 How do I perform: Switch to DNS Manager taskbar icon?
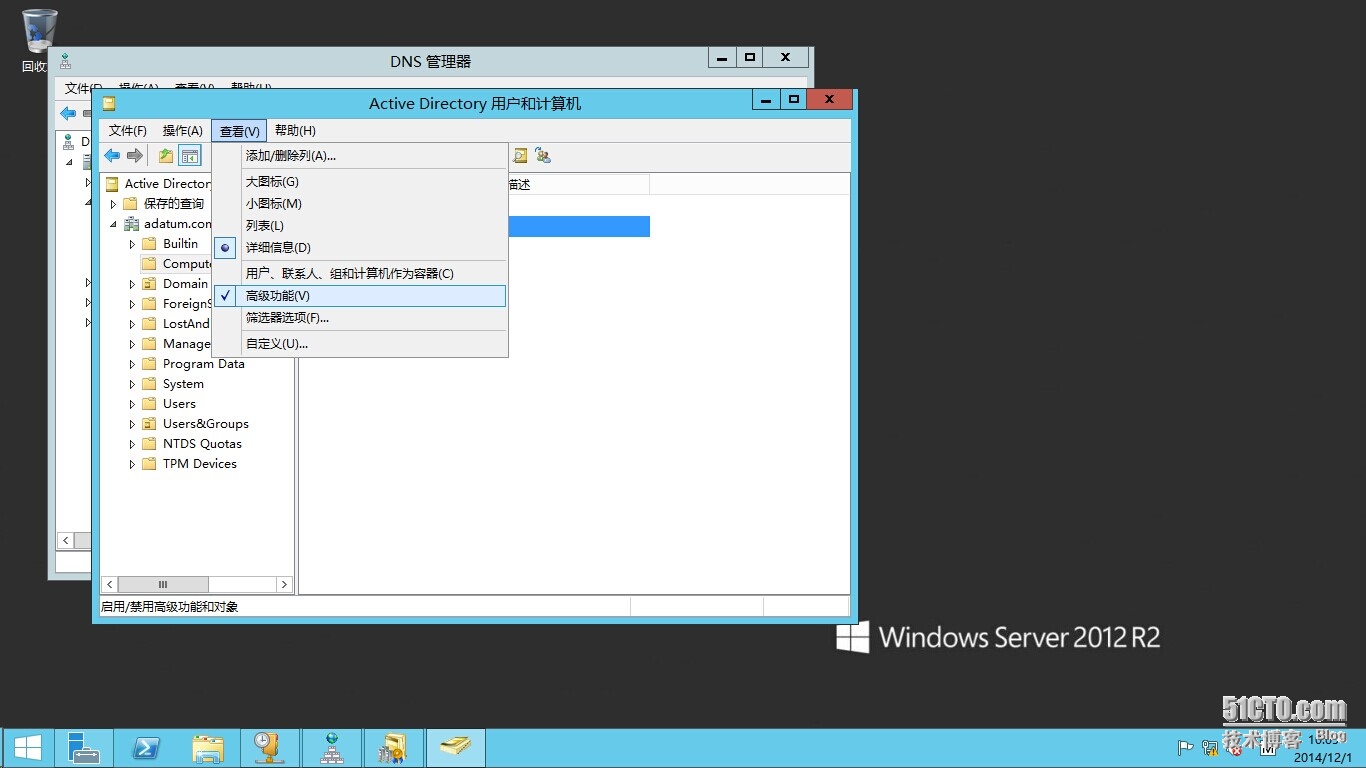tap(331, 748)
